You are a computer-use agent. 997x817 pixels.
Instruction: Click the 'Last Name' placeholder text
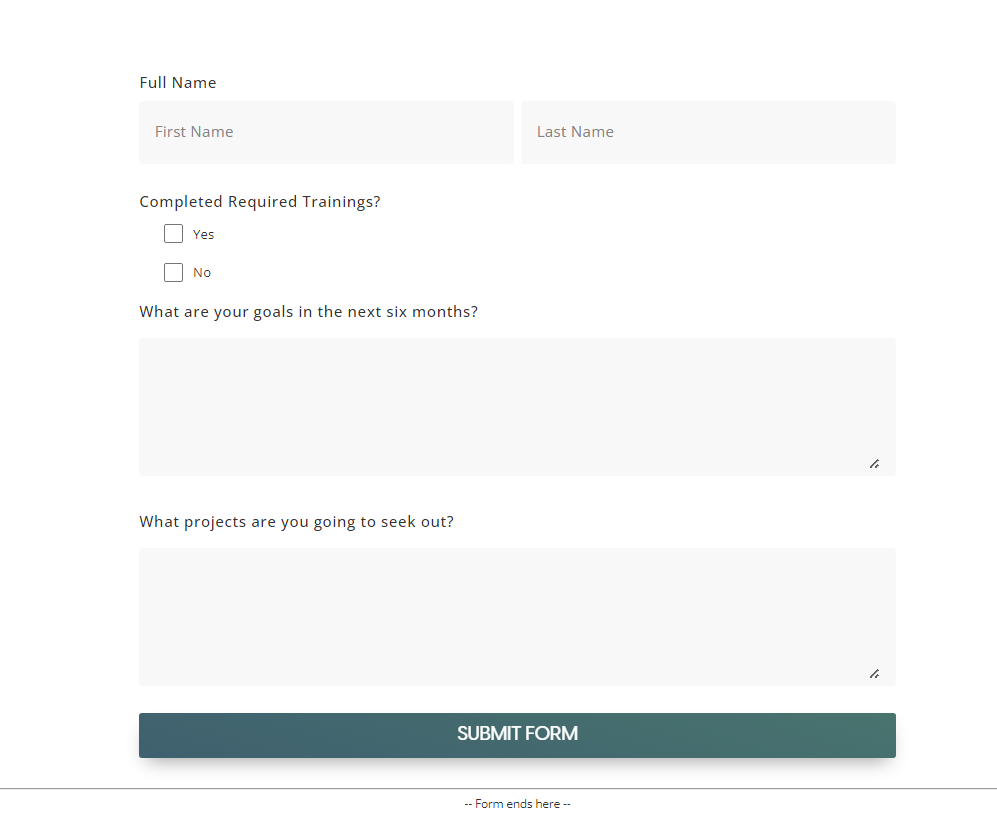575,132
